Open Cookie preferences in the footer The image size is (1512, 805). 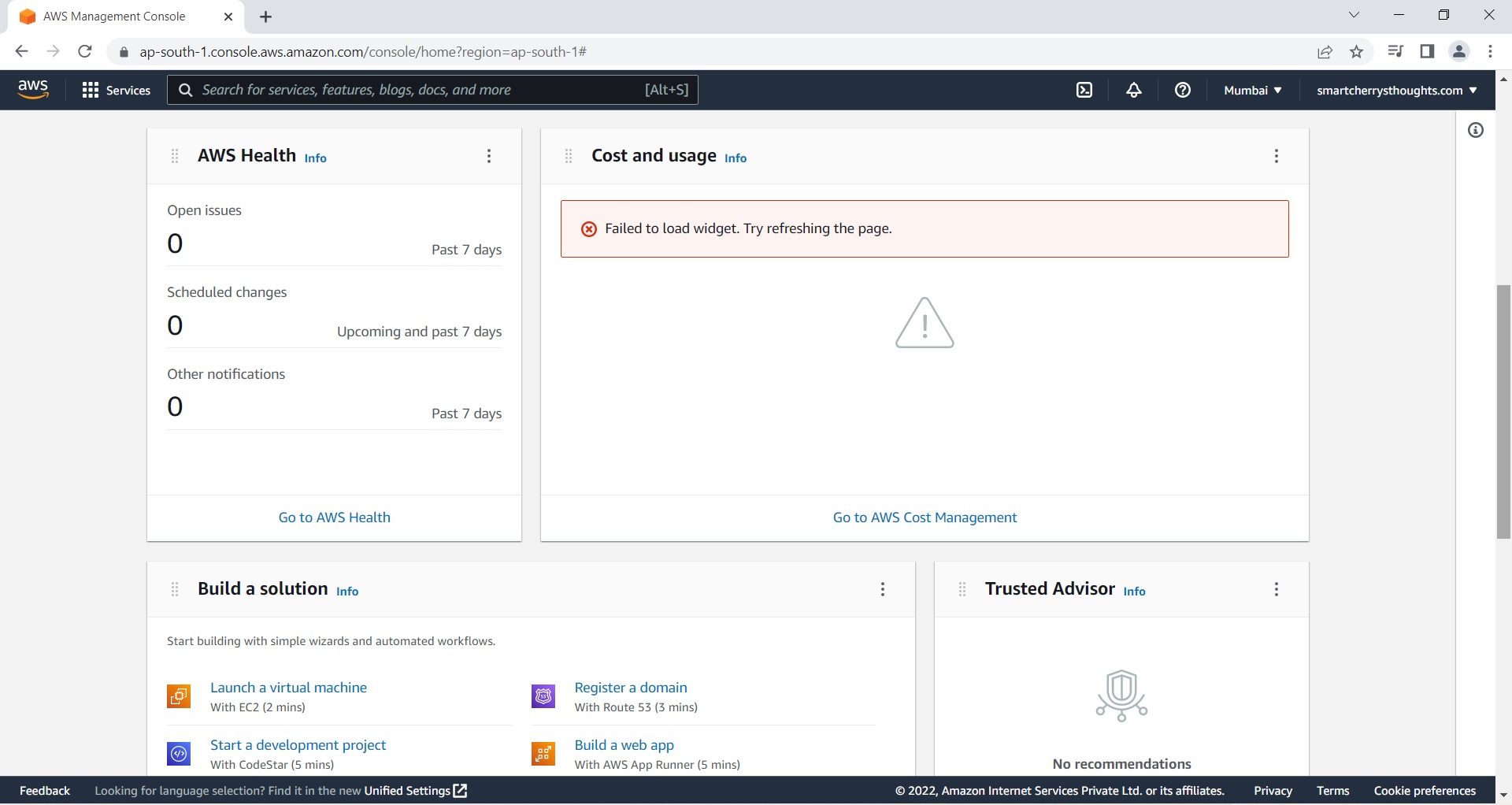(1425, 790)
